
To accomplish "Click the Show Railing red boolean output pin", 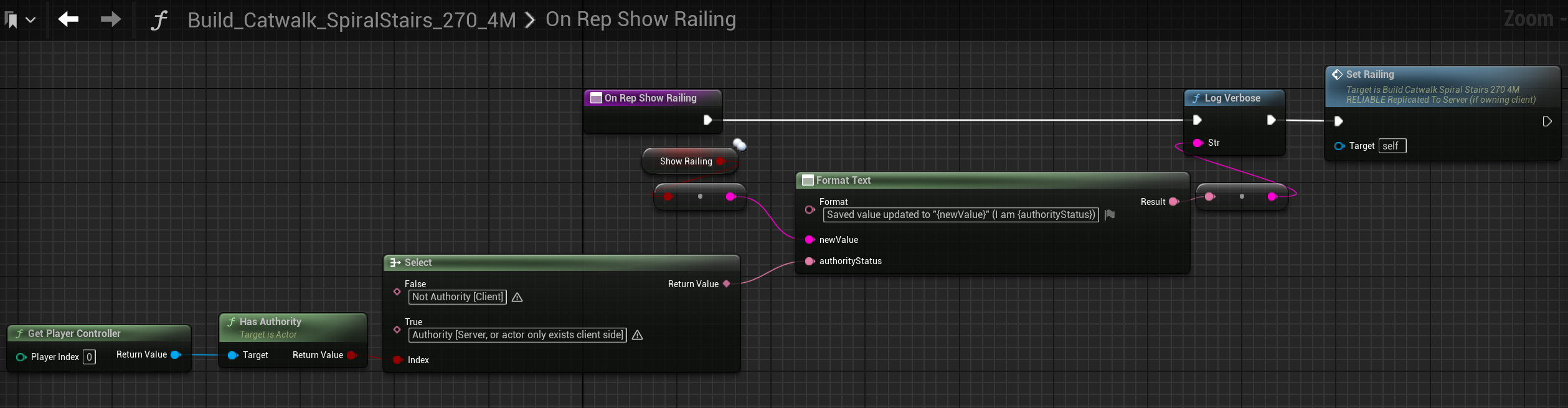I will 720,161.
